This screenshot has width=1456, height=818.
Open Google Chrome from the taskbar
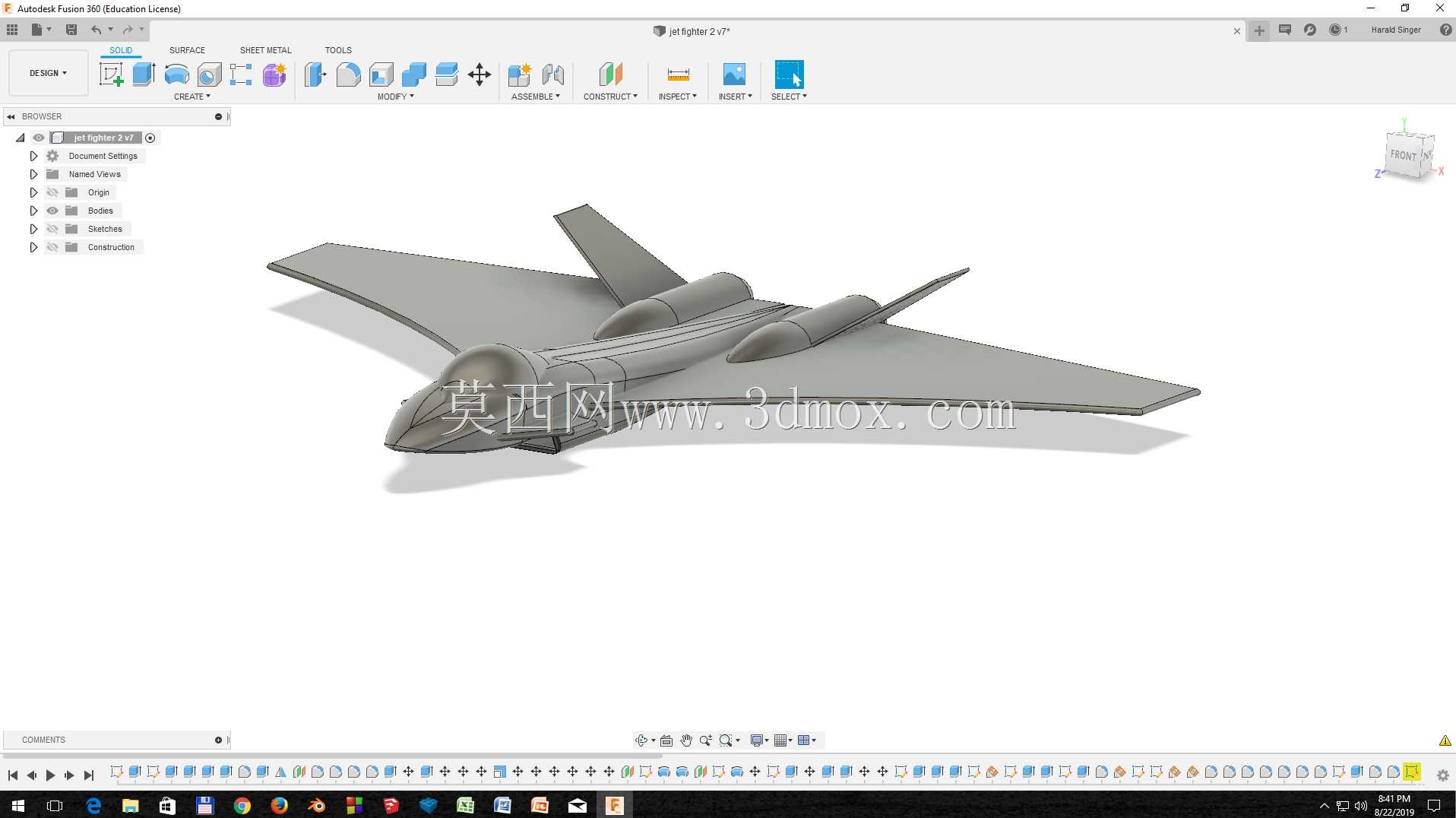click(x=242, y=805)
